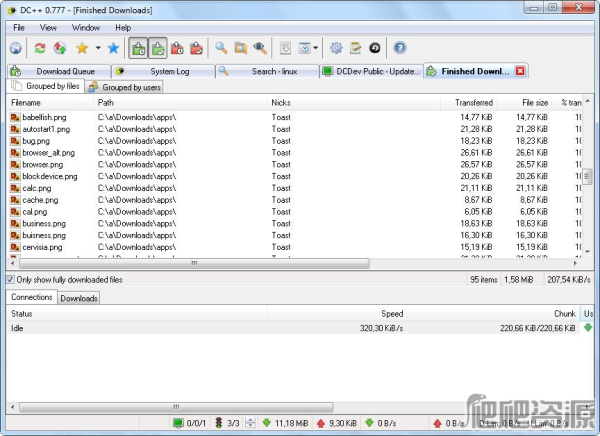Click the Public Hubs globe icon
Image resolution: width=600 pixels, height=436 pixels.
(x=15, y=48)
